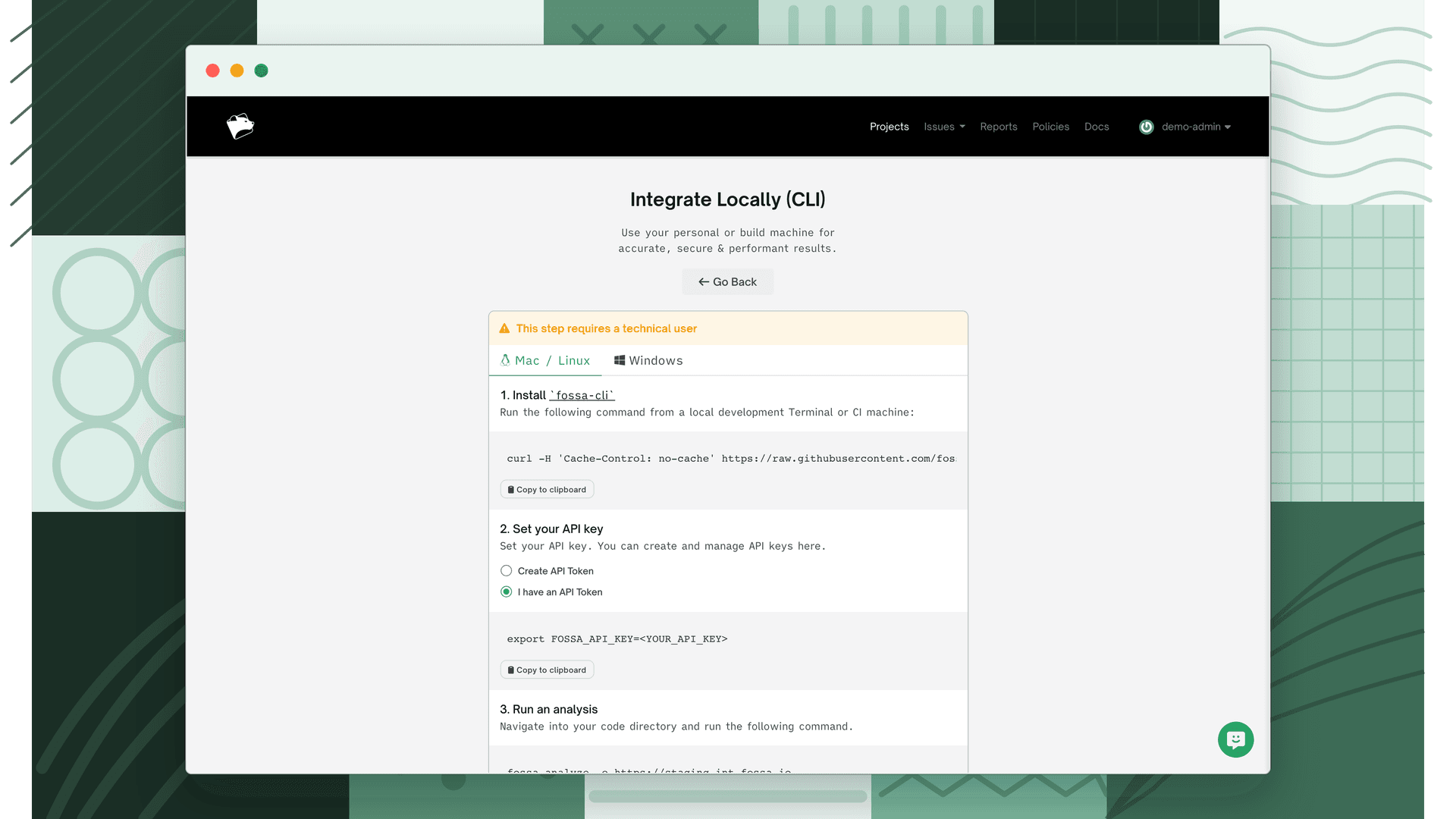Click the green maximize window dot

tap(261, 71)
